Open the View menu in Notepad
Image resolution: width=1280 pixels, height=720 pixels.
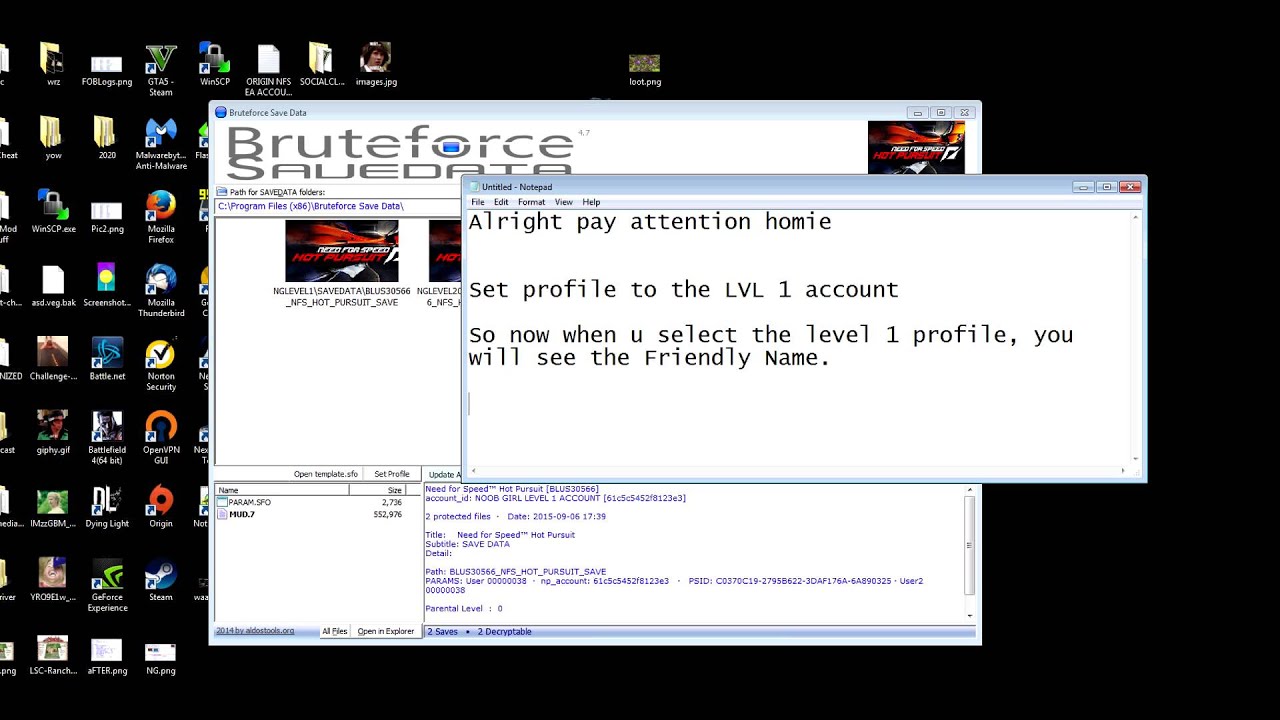pos(564,202)
